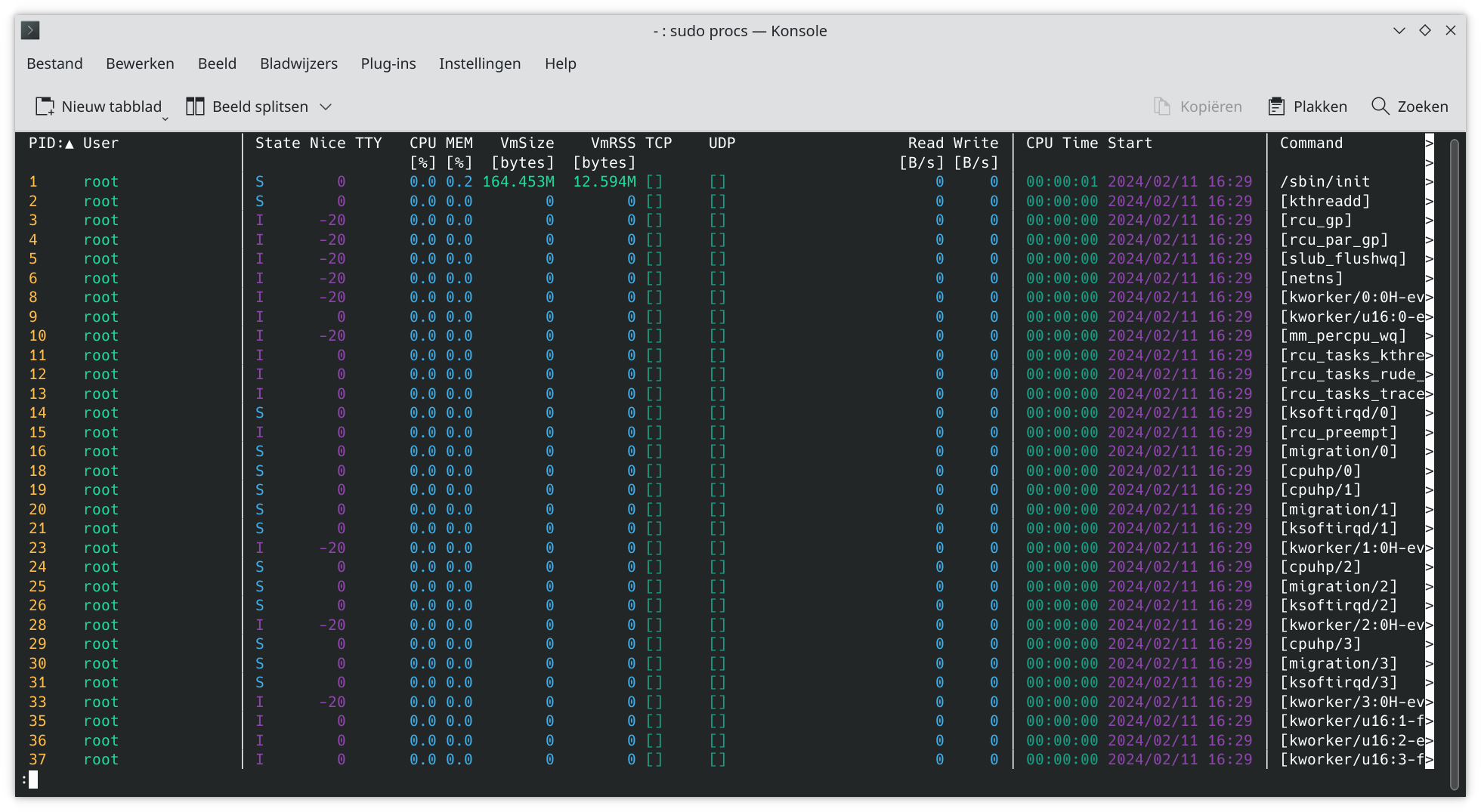Screen dimensions: 1481x812
Task: Click the 164.453M VmSize value
Action: coord(518,181)
